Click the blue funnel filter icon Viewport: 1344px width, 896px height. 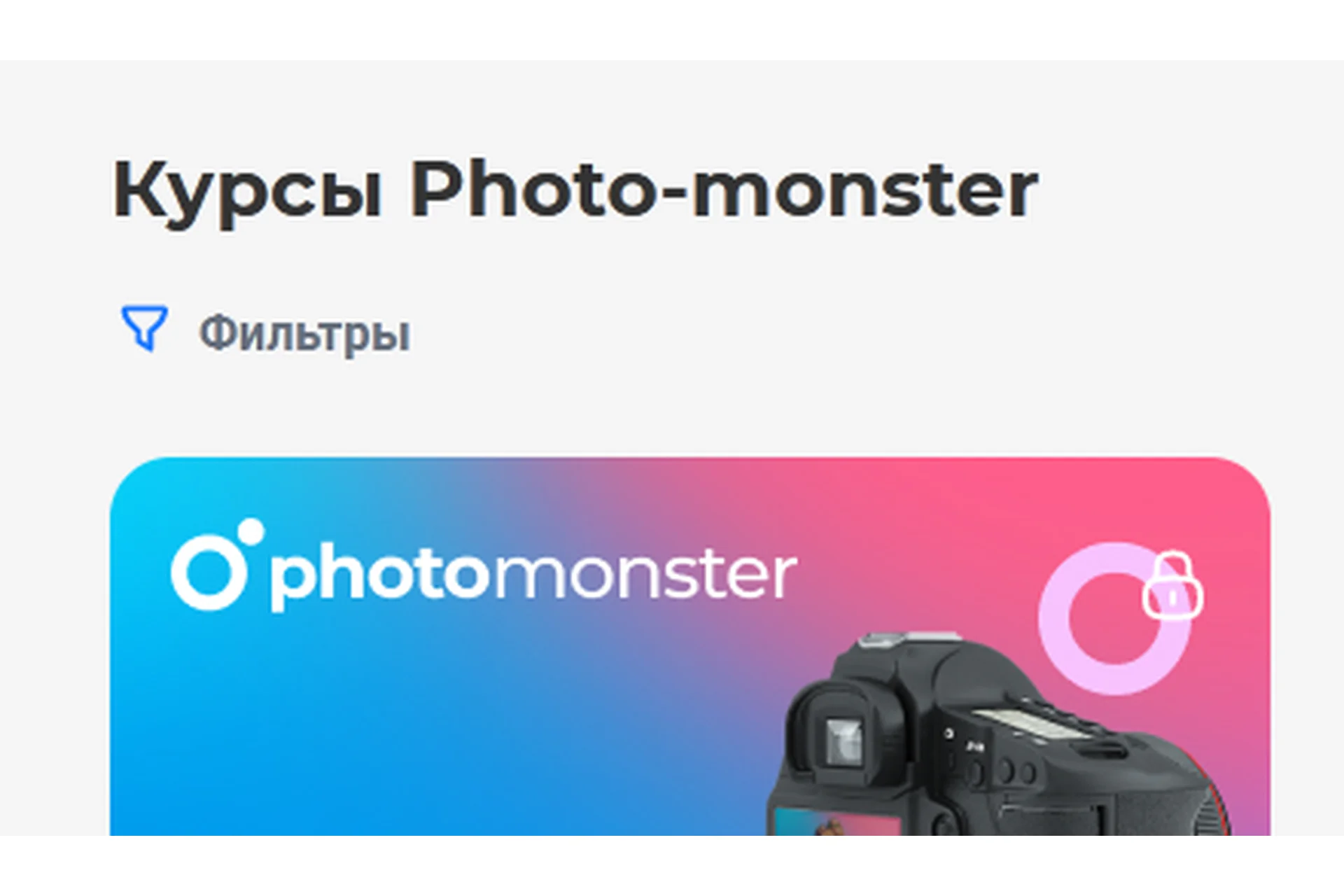tap(144, 328)
